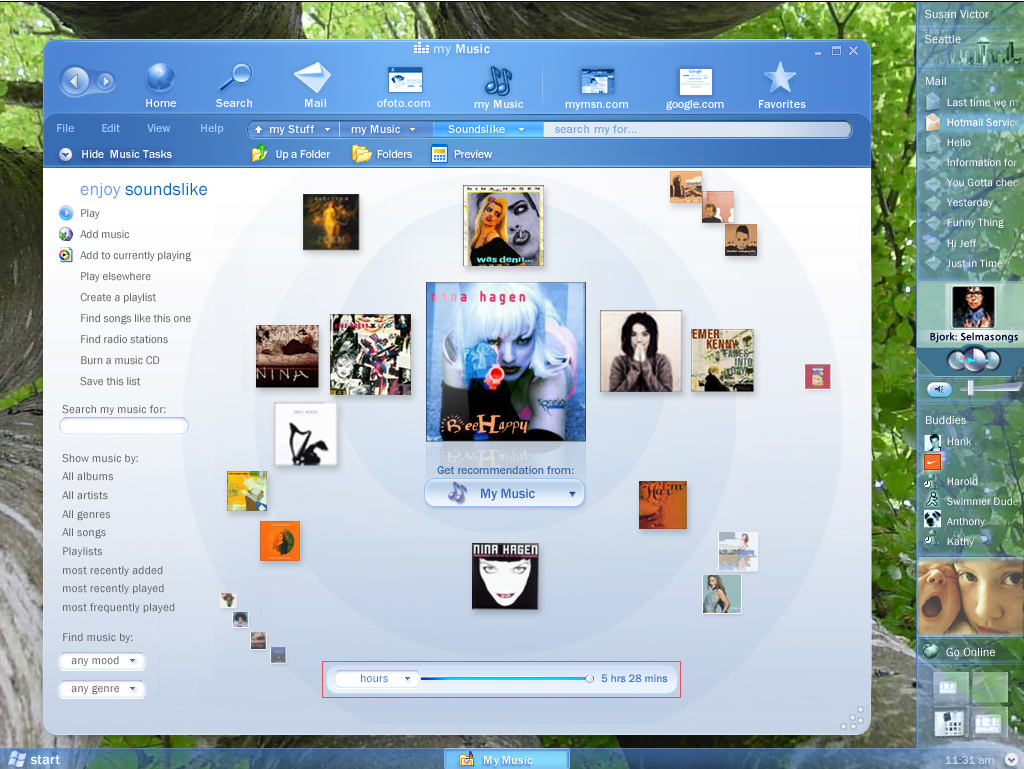The width and height of the screenshot is (1024, 769).
Task: Click Find songs like this one
Action: click(136, 318)
